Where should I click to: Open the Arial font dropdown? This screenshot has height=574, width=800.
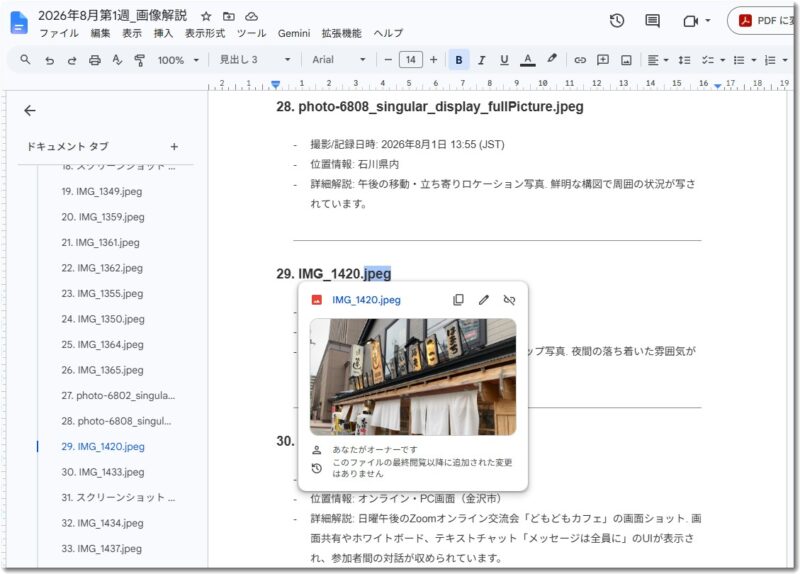tap(338, 60)
